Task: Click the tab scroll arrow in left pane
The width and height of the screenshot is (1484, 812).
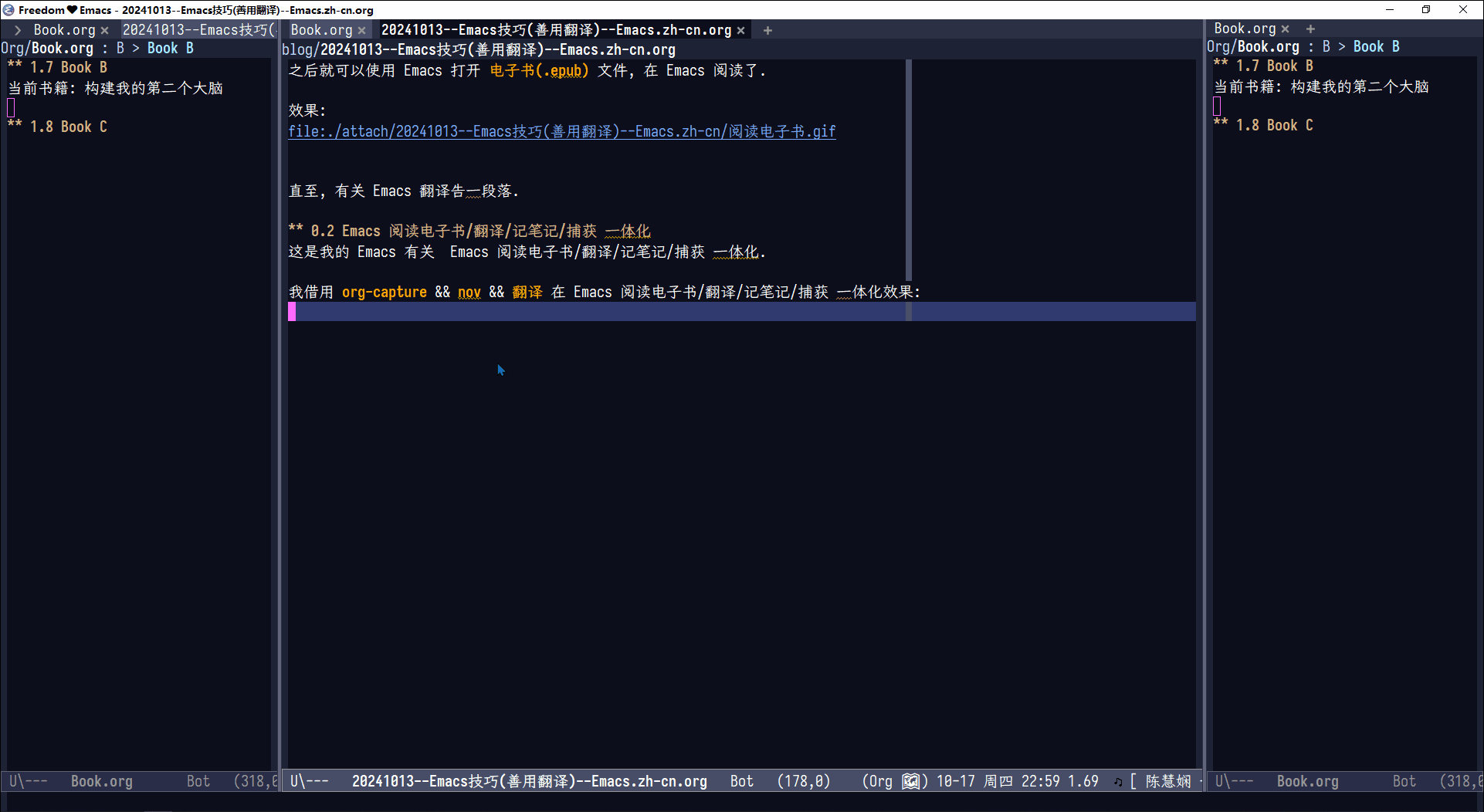Action: tap(17, 30)
